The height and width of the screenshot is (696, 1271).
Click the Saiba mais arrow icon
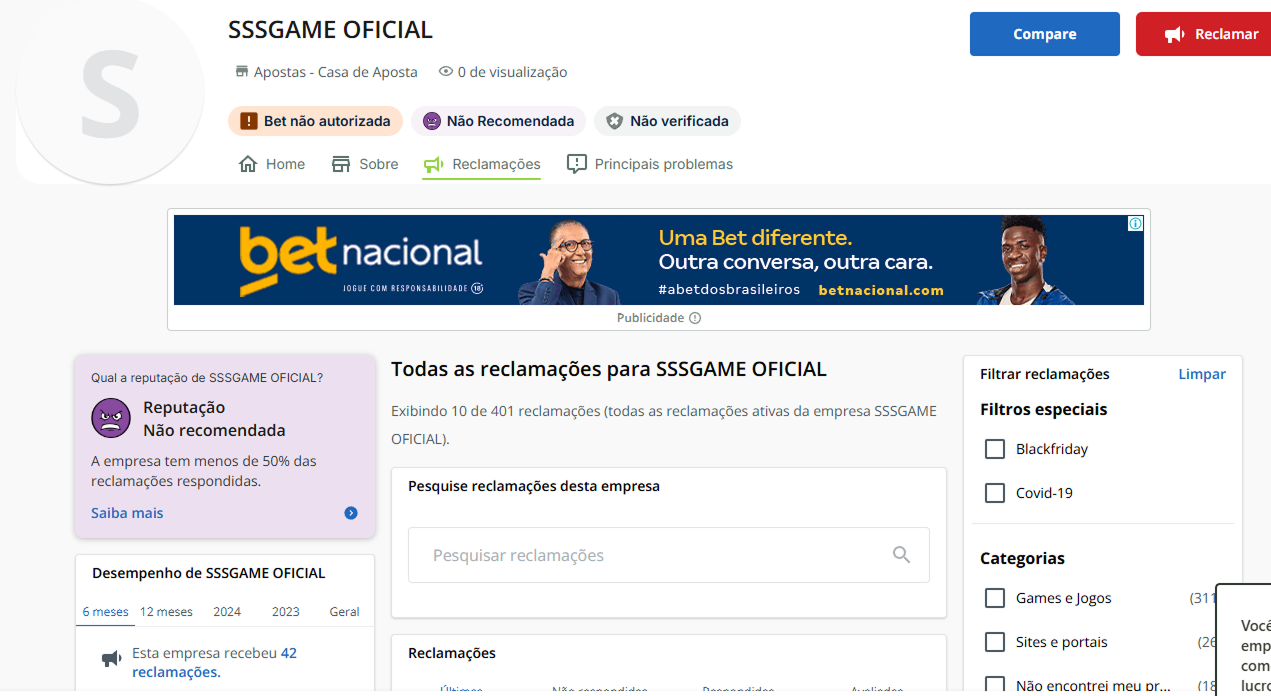coord(351,513)
